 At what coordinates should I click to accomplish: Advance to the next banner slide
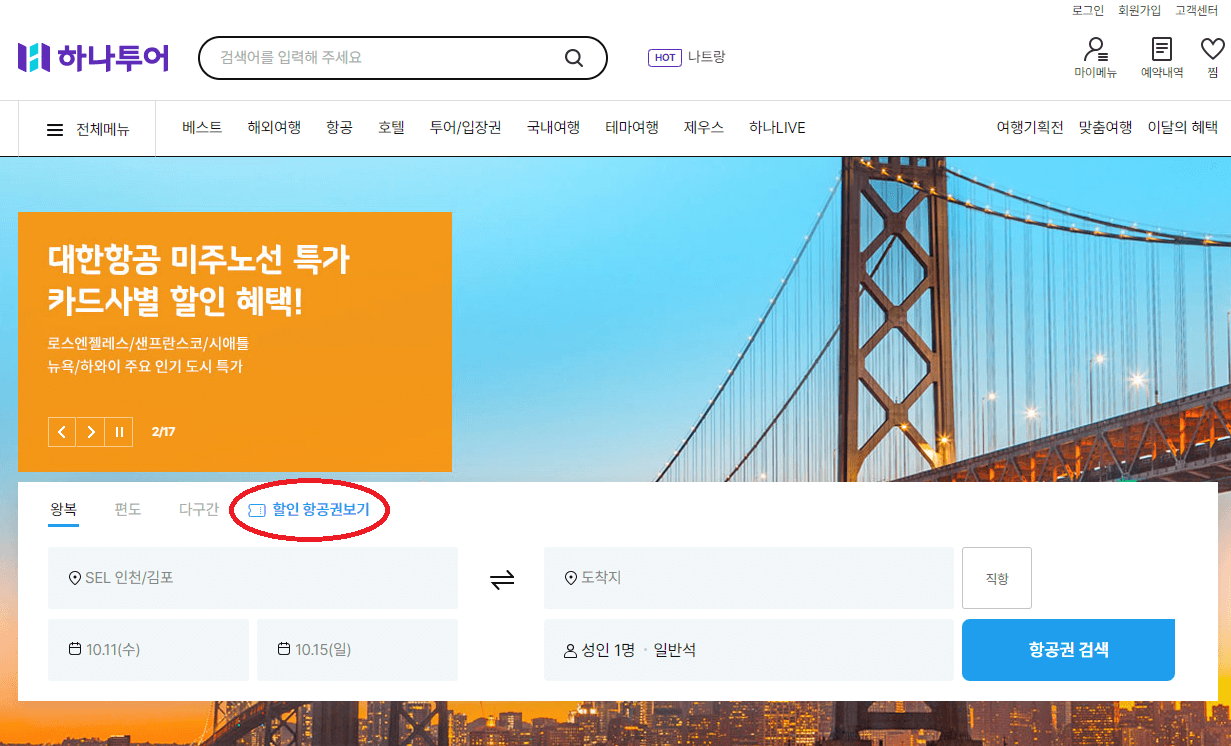tap(90, 431)
